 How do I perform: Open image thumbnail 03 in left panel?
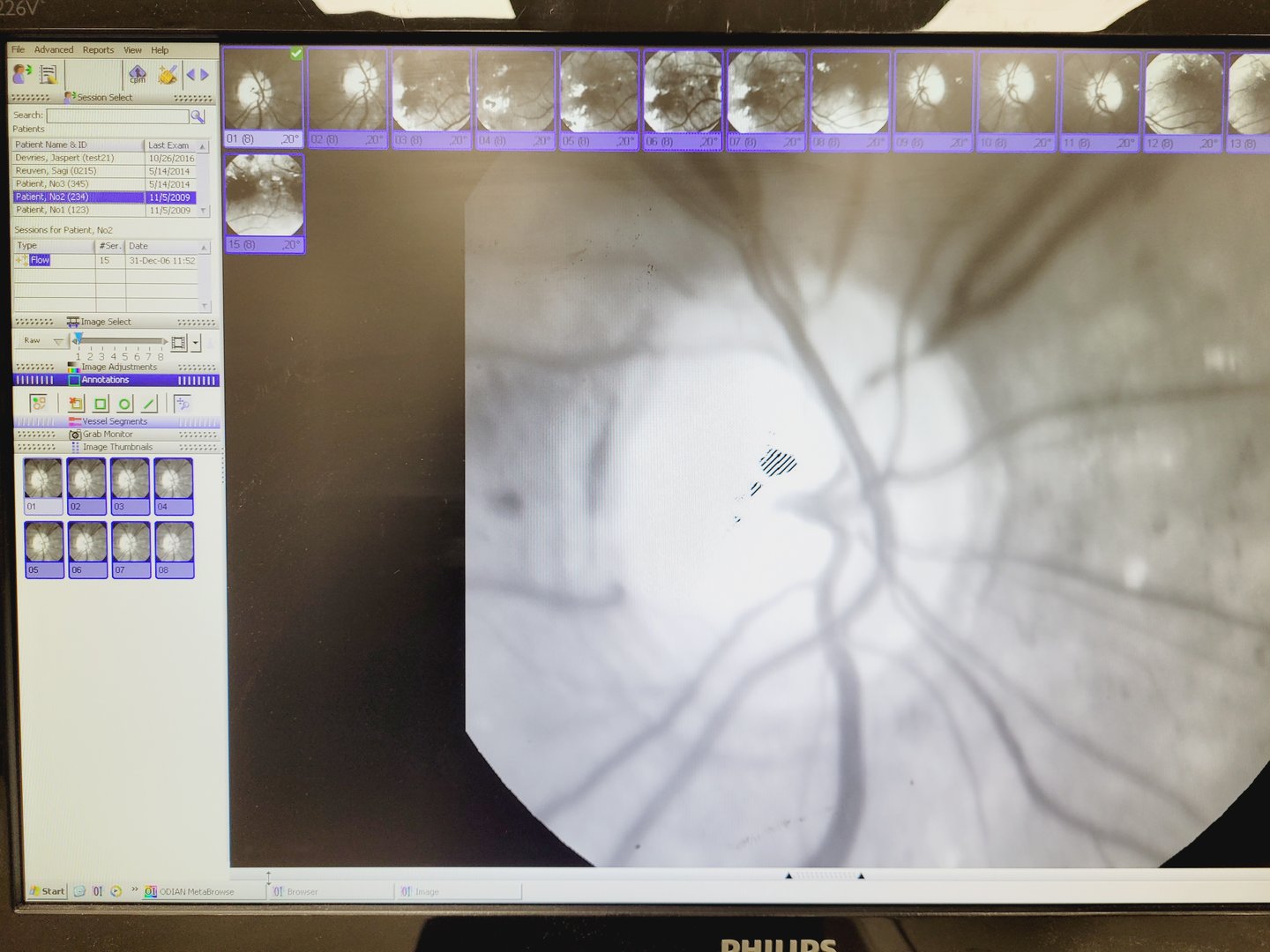click(x=131, y=486)
